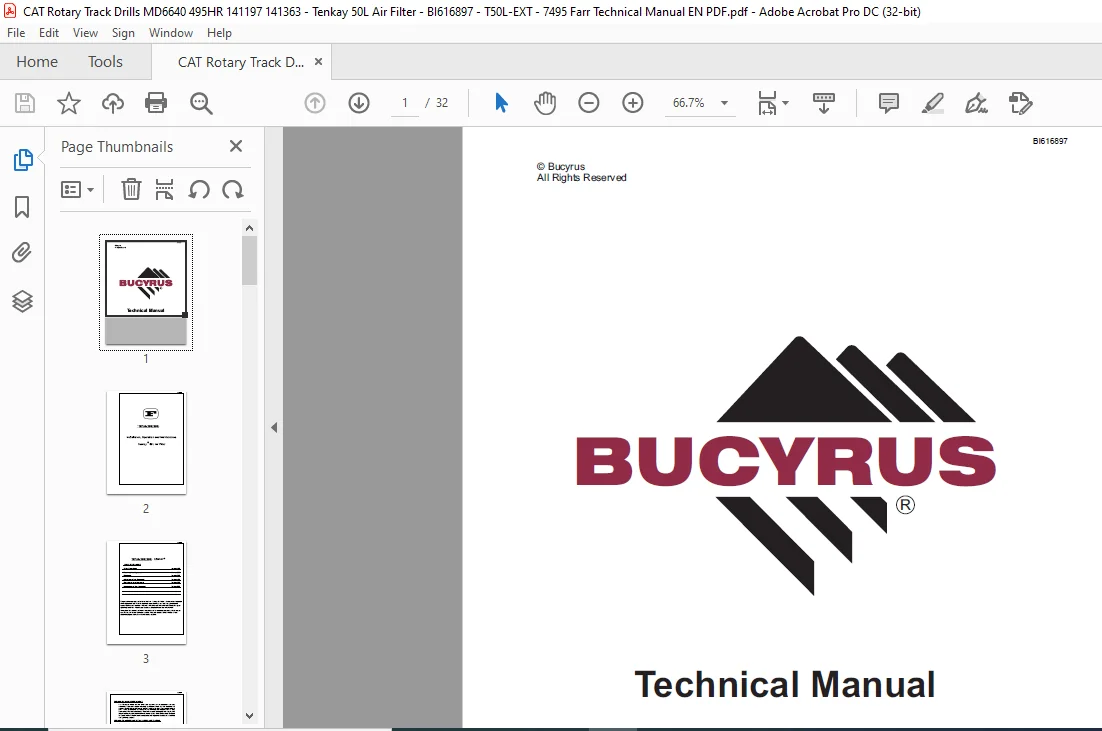The image size is (1102, 731).
Task: Open the Bookmarks panel
Action: 22,207
